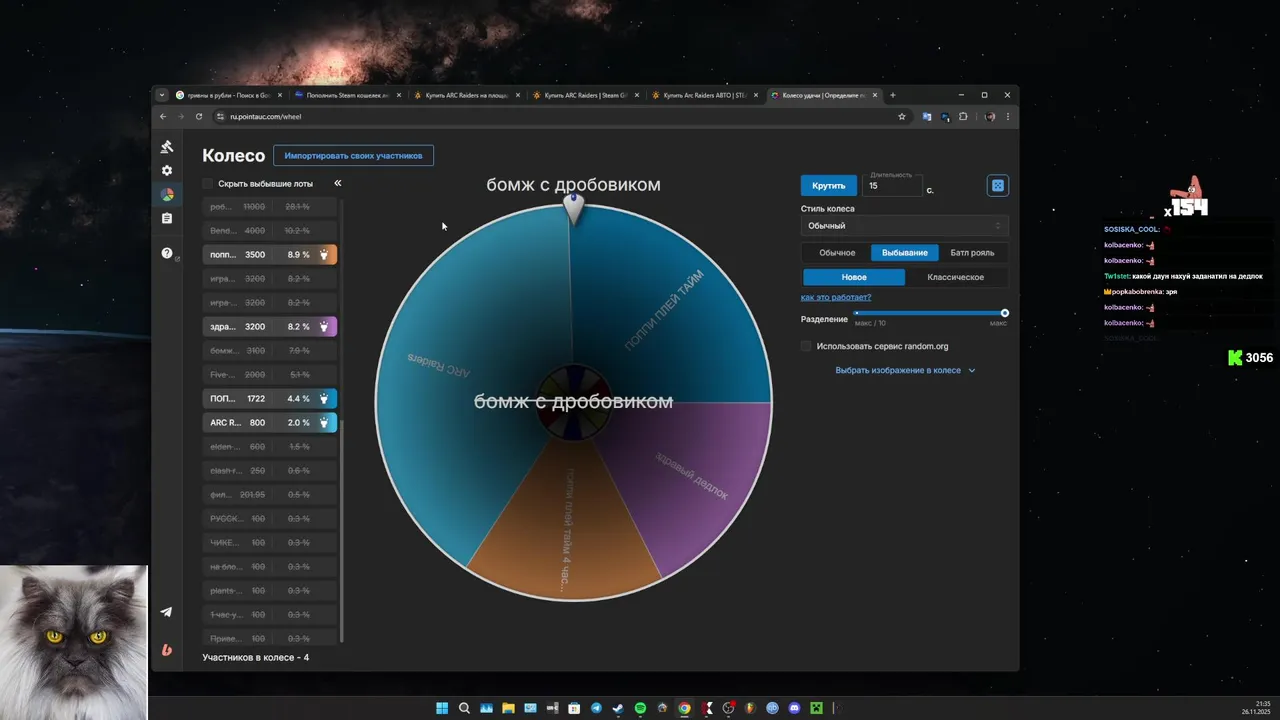The image size is (1280, 720).
Task: Click the dice randomize icon button
Action: coord(997,186)
